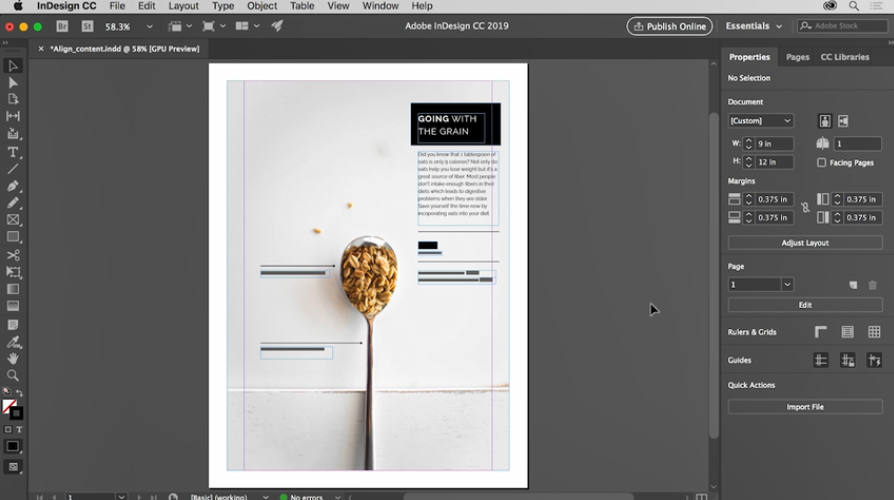
Task: Select the Zoom magnifier tool
Action: 13,375
